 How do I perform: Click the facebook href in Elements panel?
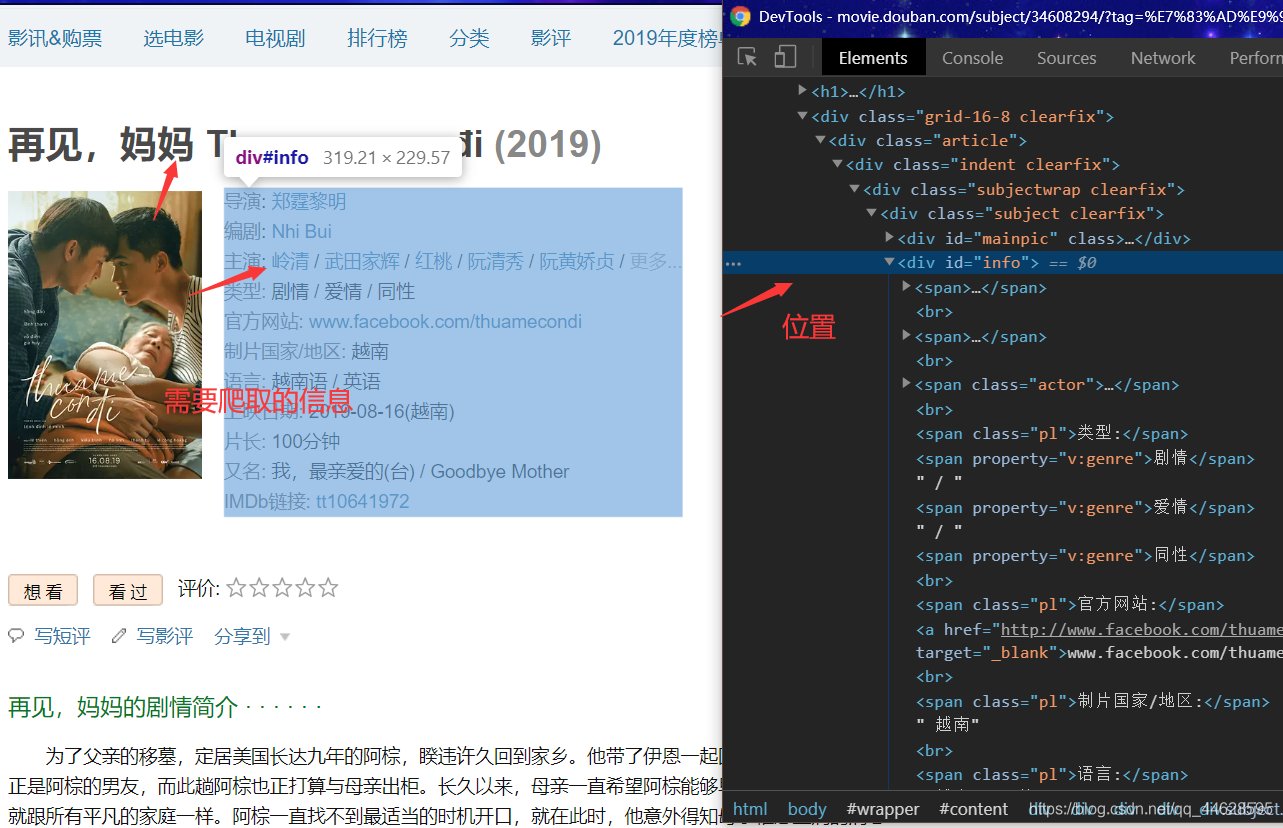(1141, 630)
